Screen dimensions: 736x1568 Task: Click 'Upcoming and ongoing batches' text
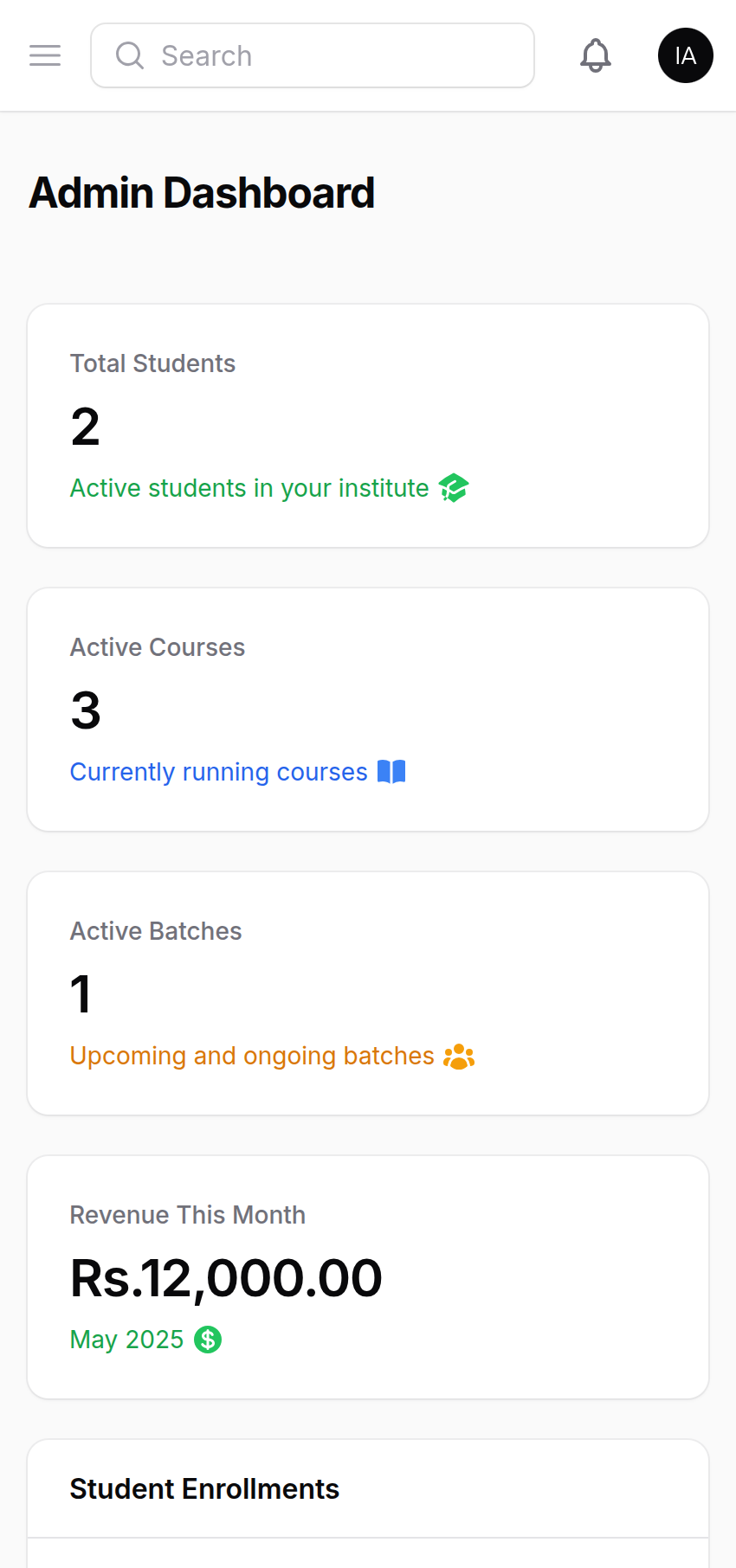click(252, 1056)
